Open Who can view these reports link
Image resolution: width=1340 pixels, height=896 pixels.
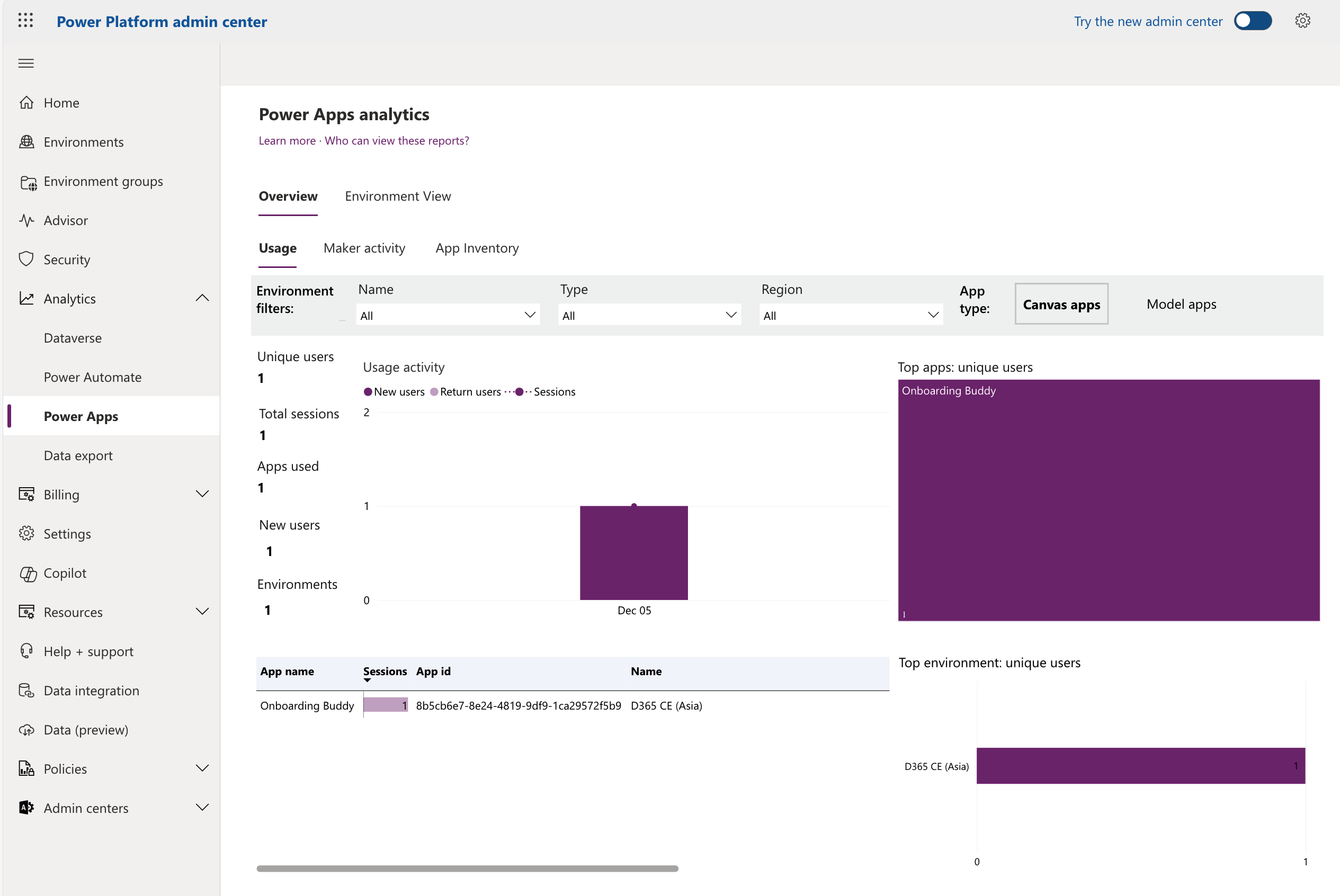[x=397, y=140]
